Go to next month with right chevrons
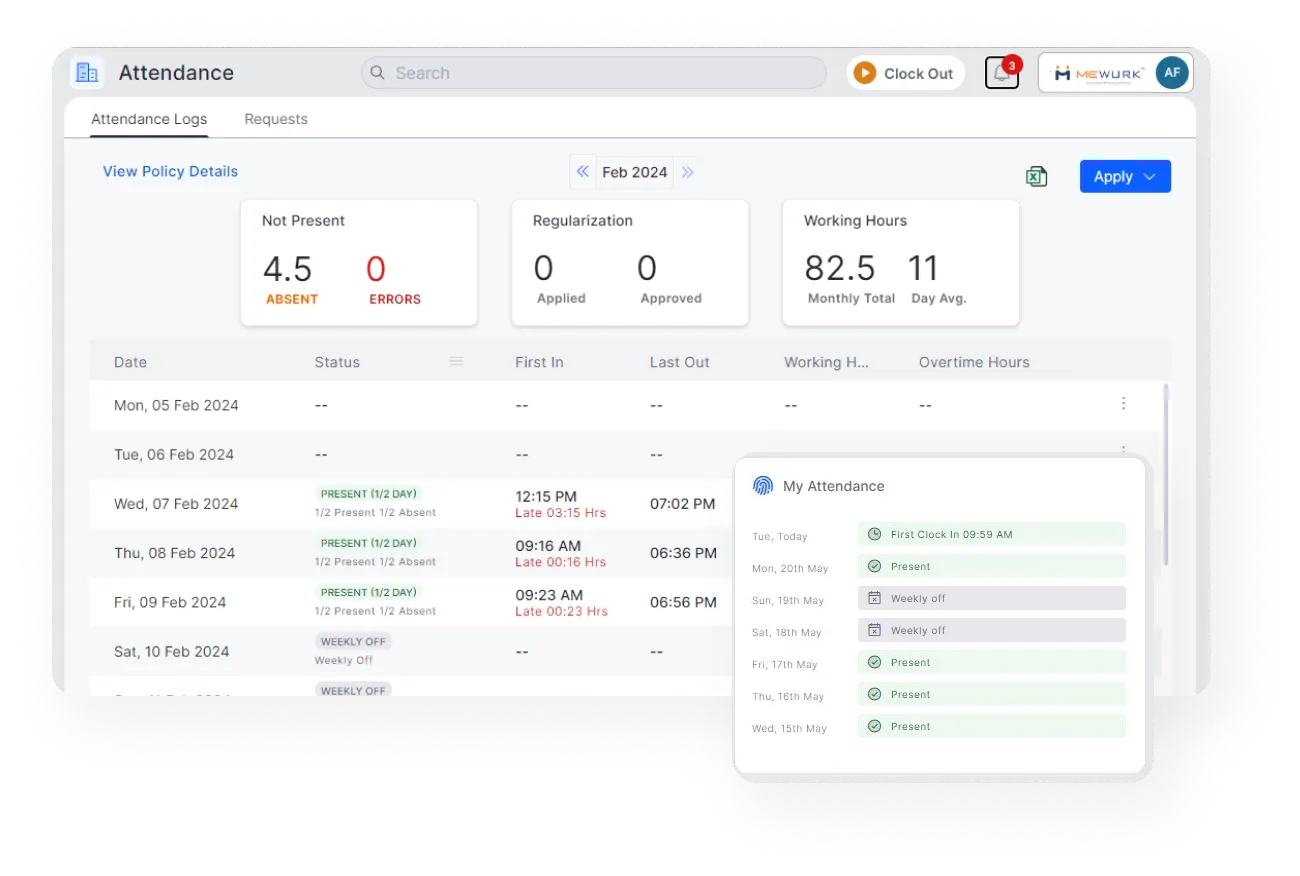 click(688, 172)
